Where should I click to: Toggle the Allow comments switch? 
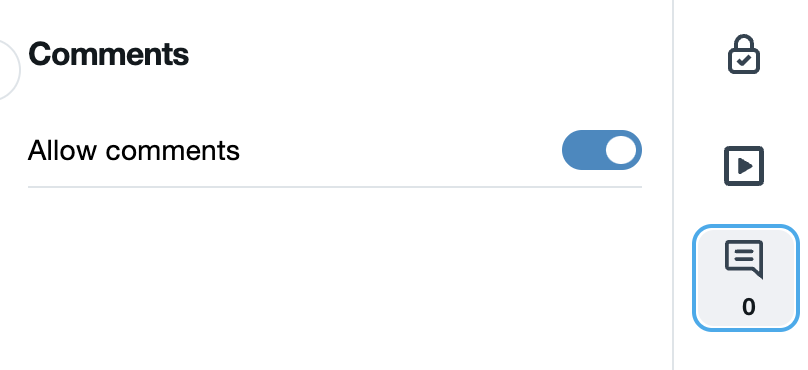pos(601,150)
